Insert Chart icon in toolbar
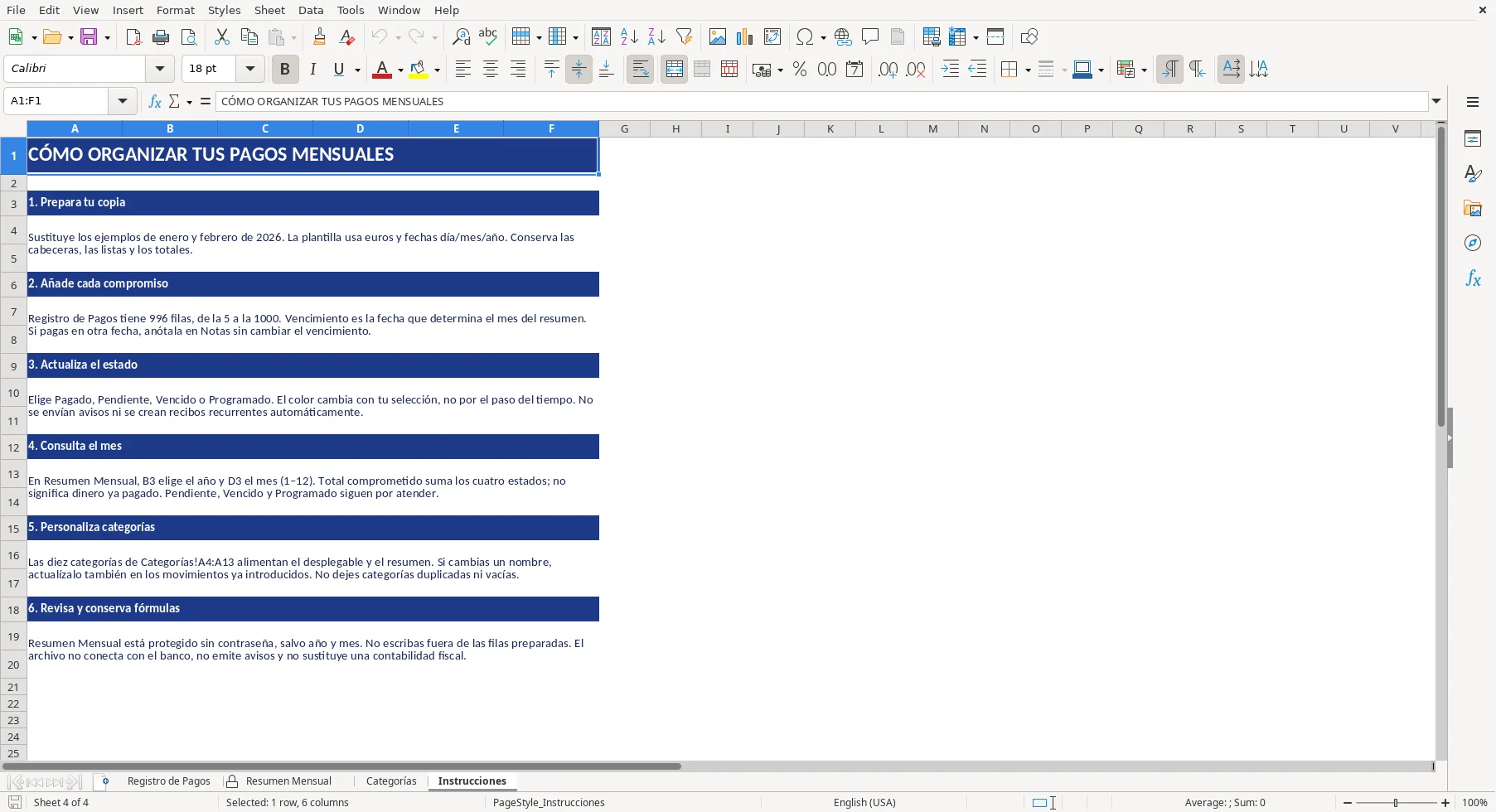 click(745, 36)
